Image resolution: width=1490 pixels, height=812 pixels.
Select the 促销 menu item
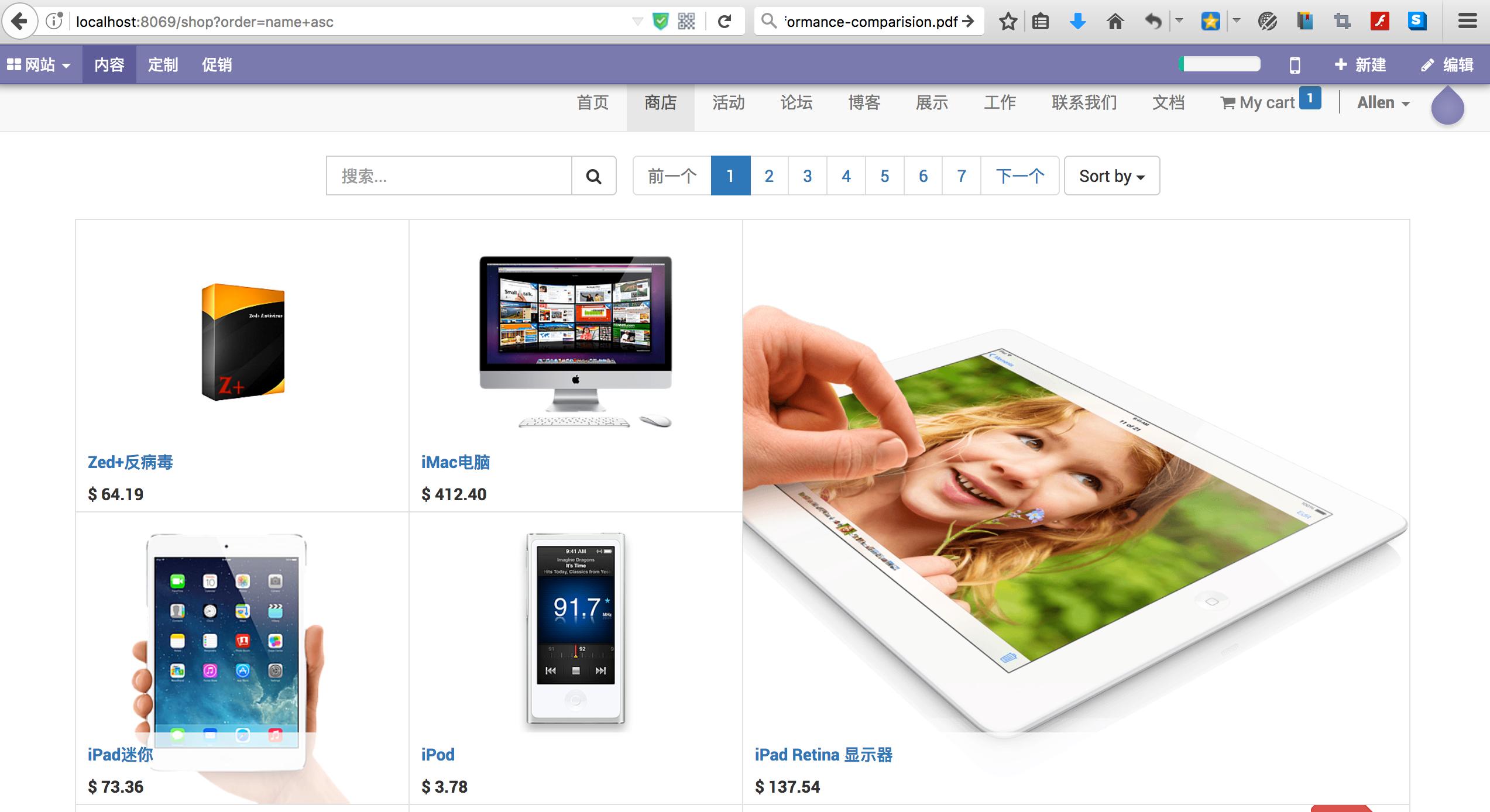(217, 64)
